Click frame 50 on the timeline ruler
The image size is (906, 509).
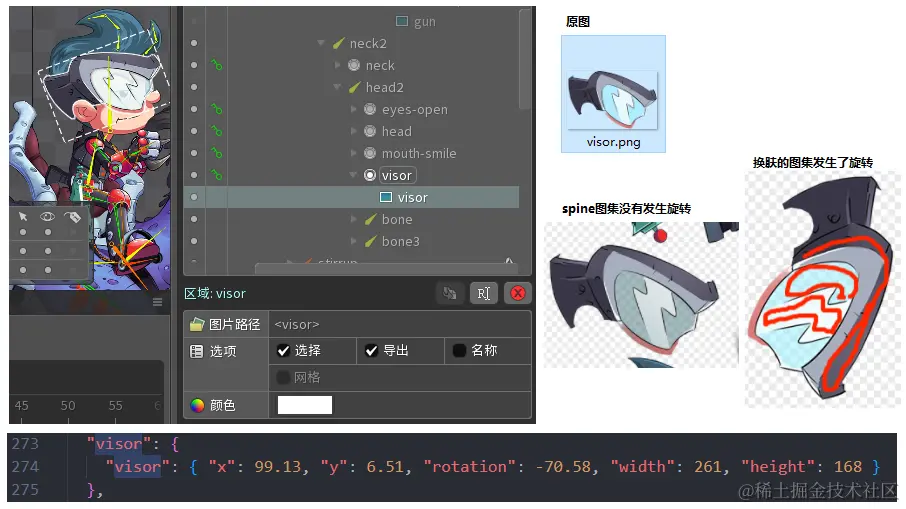[x=68, y=406]
